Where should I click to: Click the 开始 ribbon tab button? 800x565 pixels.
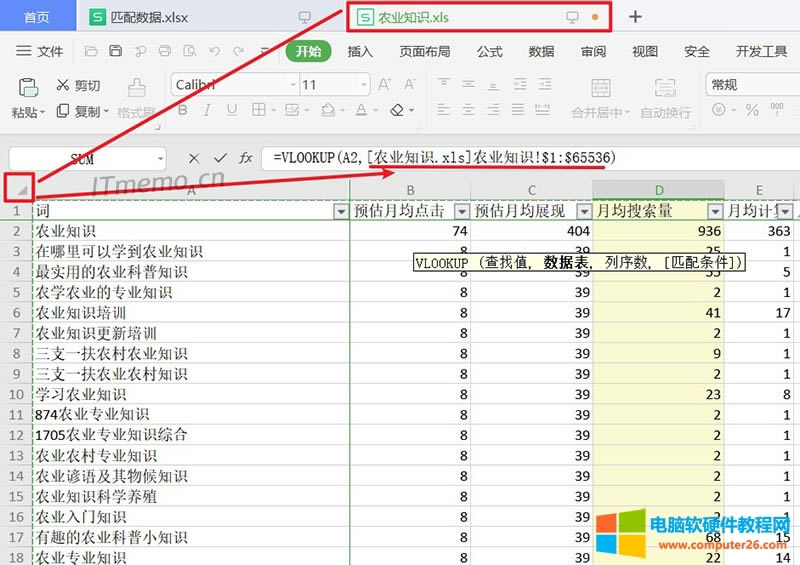coord(308,52)
